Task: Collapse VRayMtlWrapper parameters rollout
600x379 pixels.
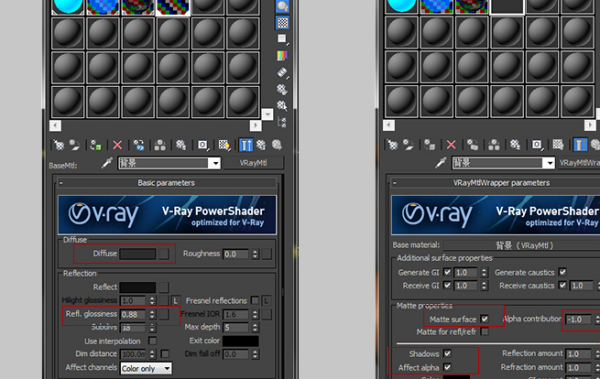Action: pyautogui.click(x=495, y=183)
